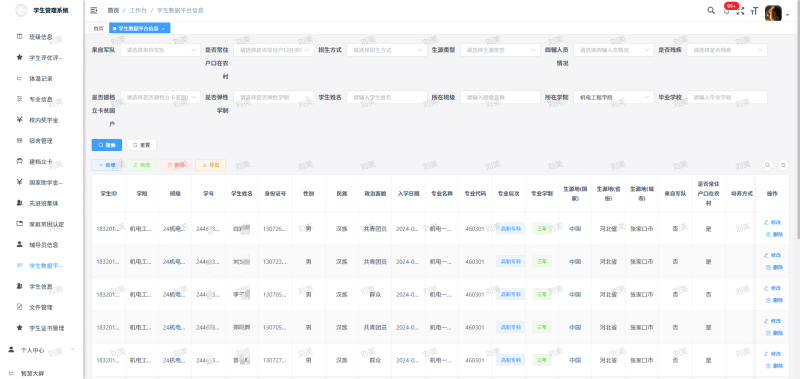Click the green 修改 toolbar button

click(x=141, y=165)
